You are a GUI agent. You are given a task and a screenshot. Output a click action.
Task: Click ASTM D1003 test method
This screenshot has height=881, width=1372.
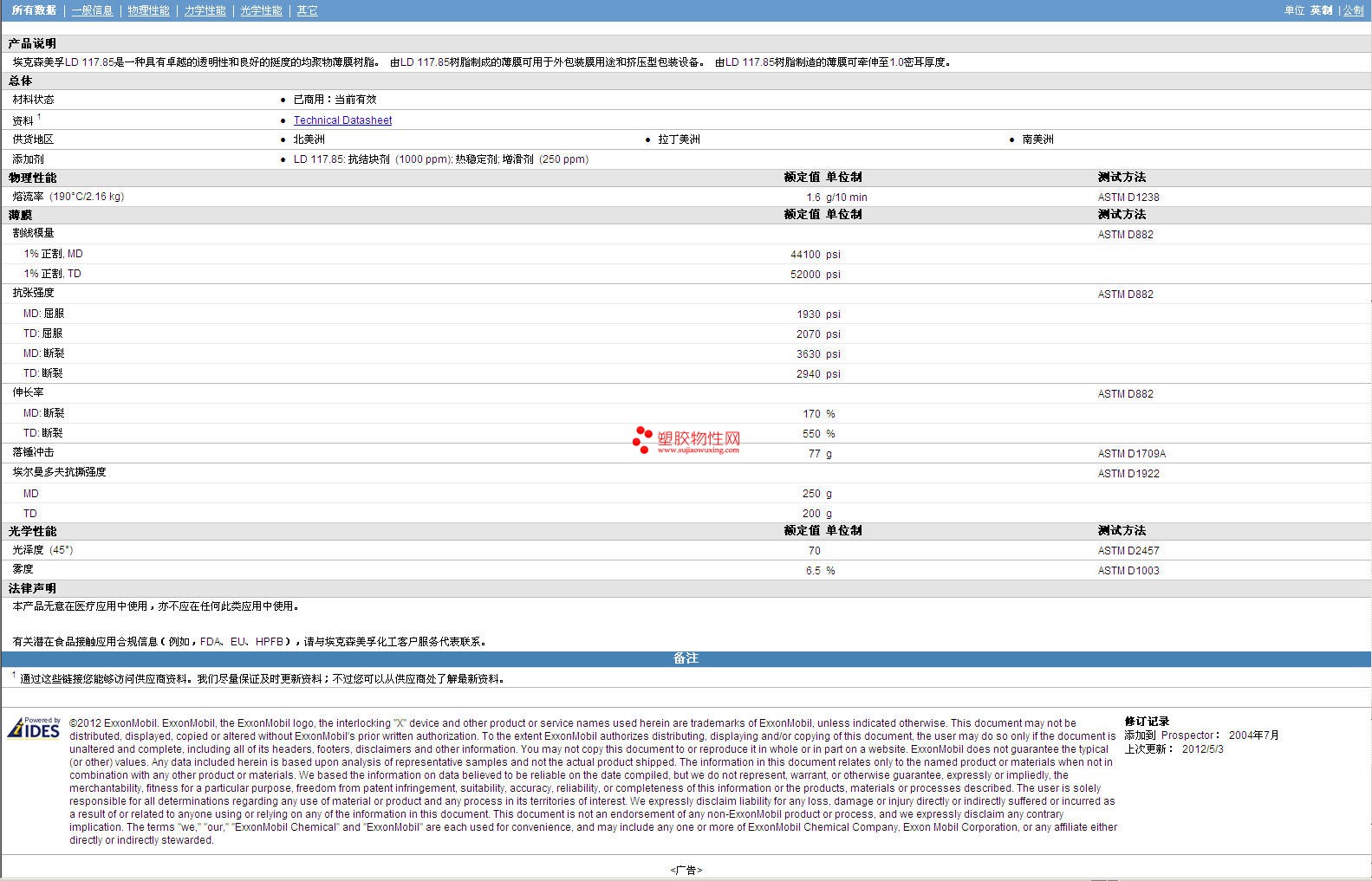click(x=1128, y=571)
